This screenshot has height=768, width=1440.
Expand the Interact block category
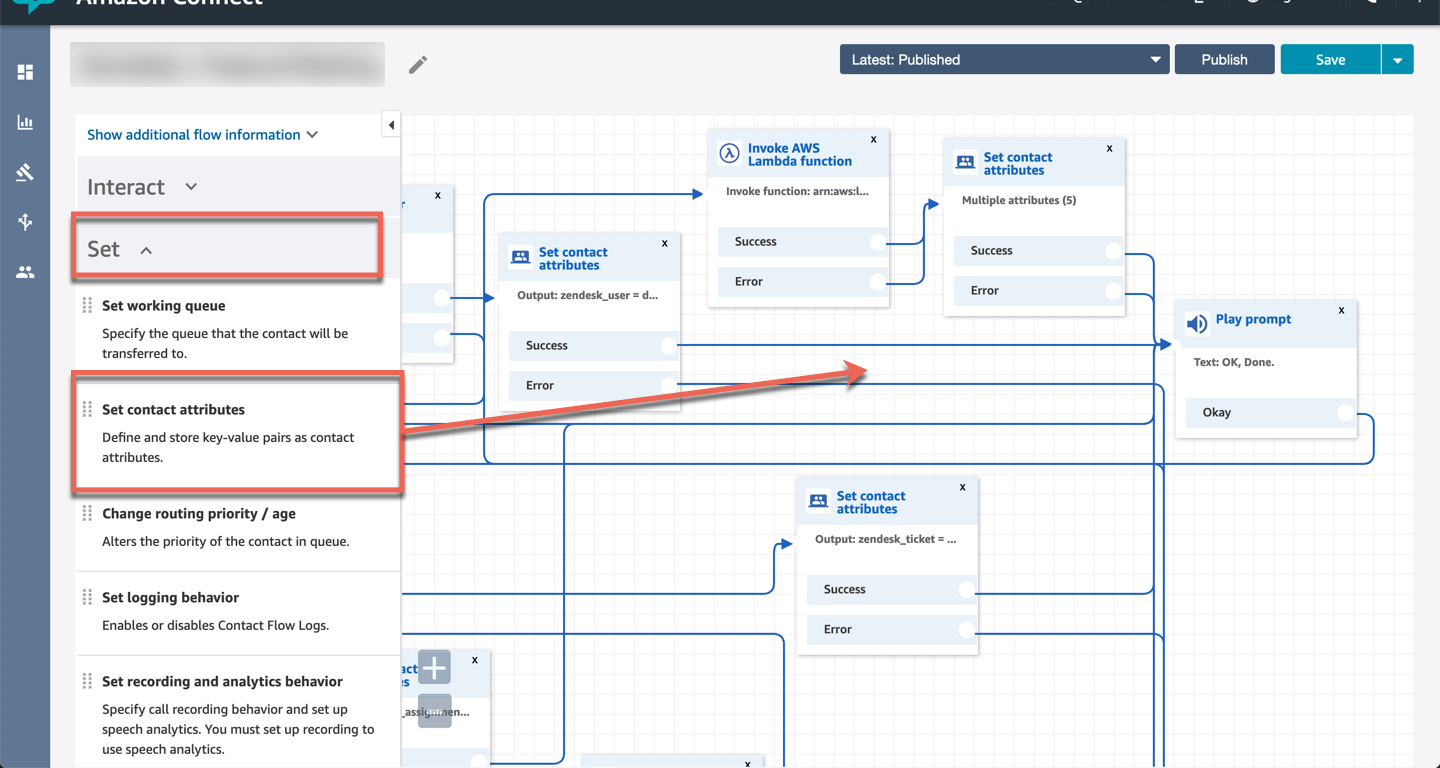pyautogui.click(x=142, y=187)
